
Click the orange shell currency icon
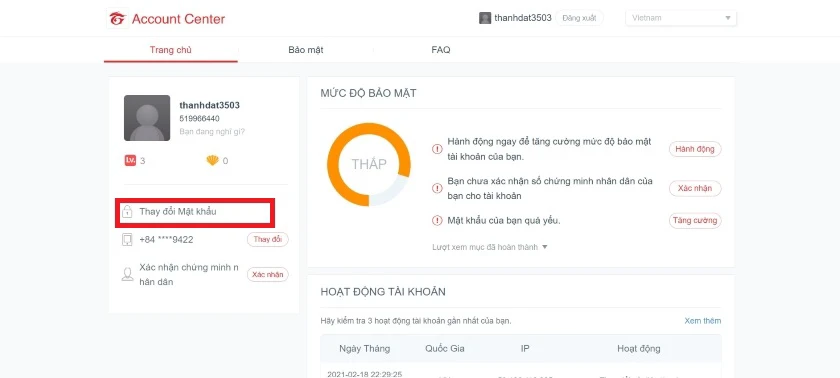click(213, 161)
